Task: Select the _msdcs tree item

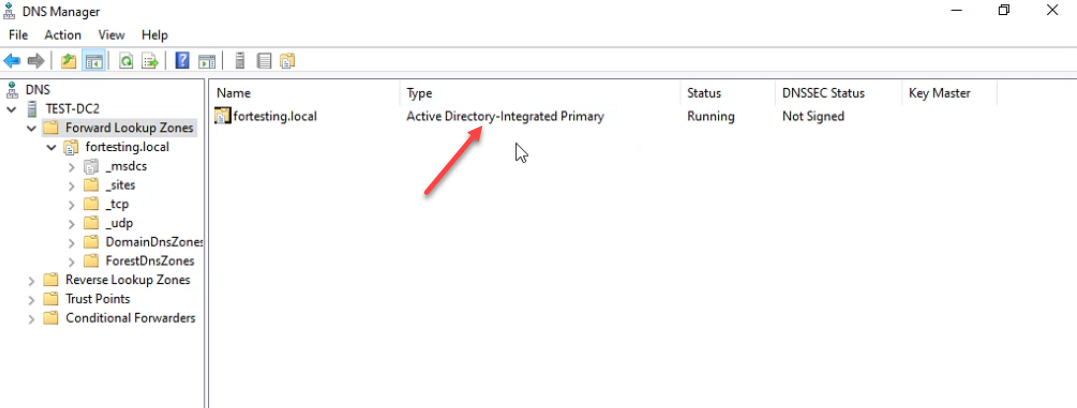Action: click(x=126, y=166)
